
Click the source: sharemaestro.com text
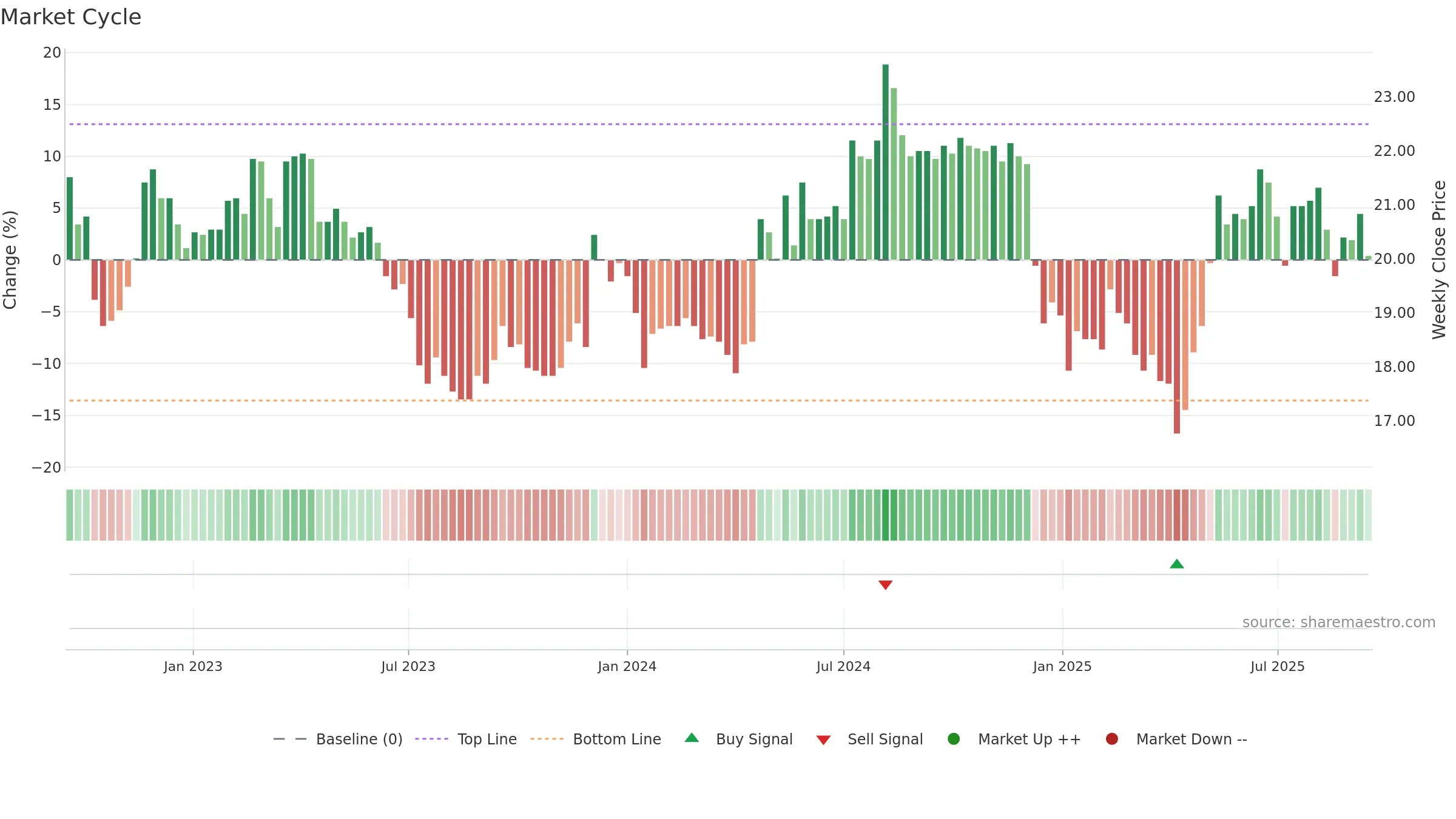click(1339, 622)
